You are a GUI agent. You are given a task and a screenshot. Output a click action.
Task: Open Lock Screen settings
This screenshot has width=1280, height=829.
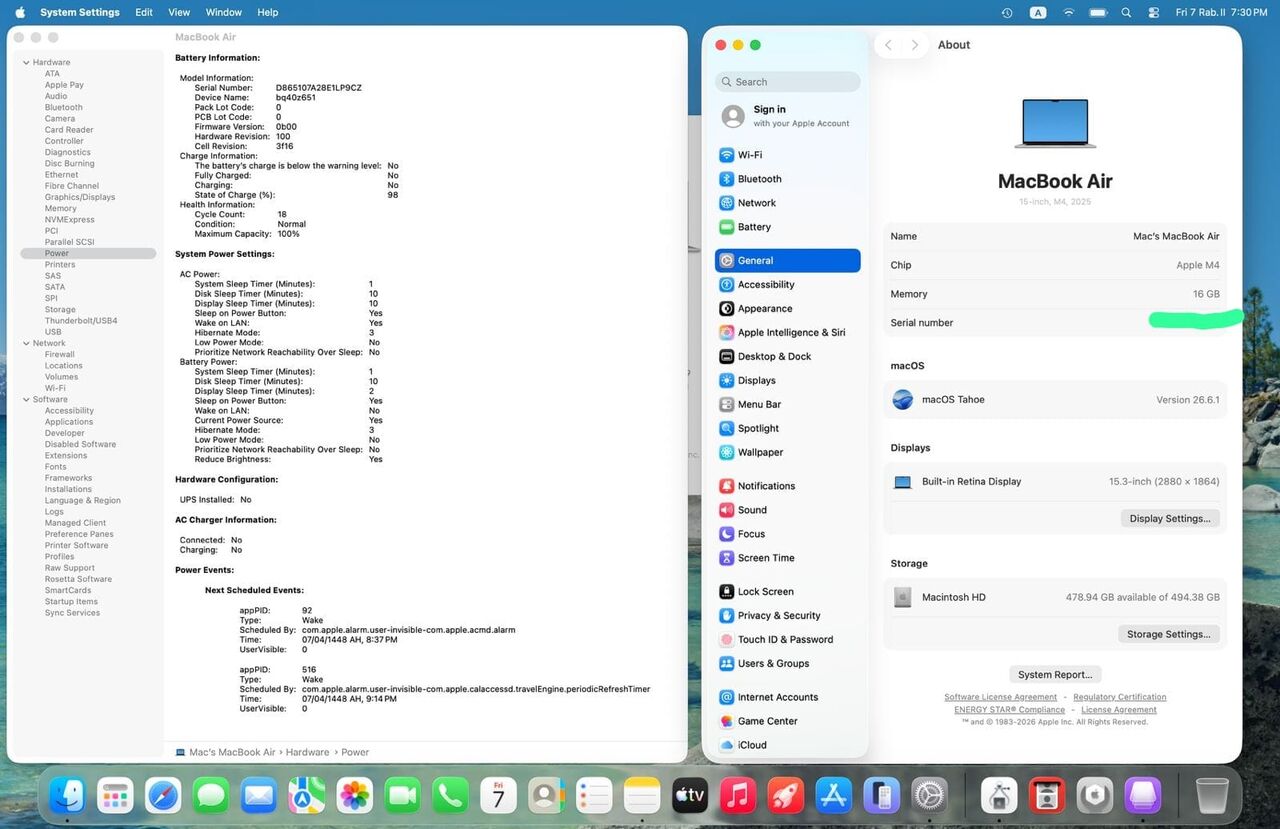pos(787,591)
